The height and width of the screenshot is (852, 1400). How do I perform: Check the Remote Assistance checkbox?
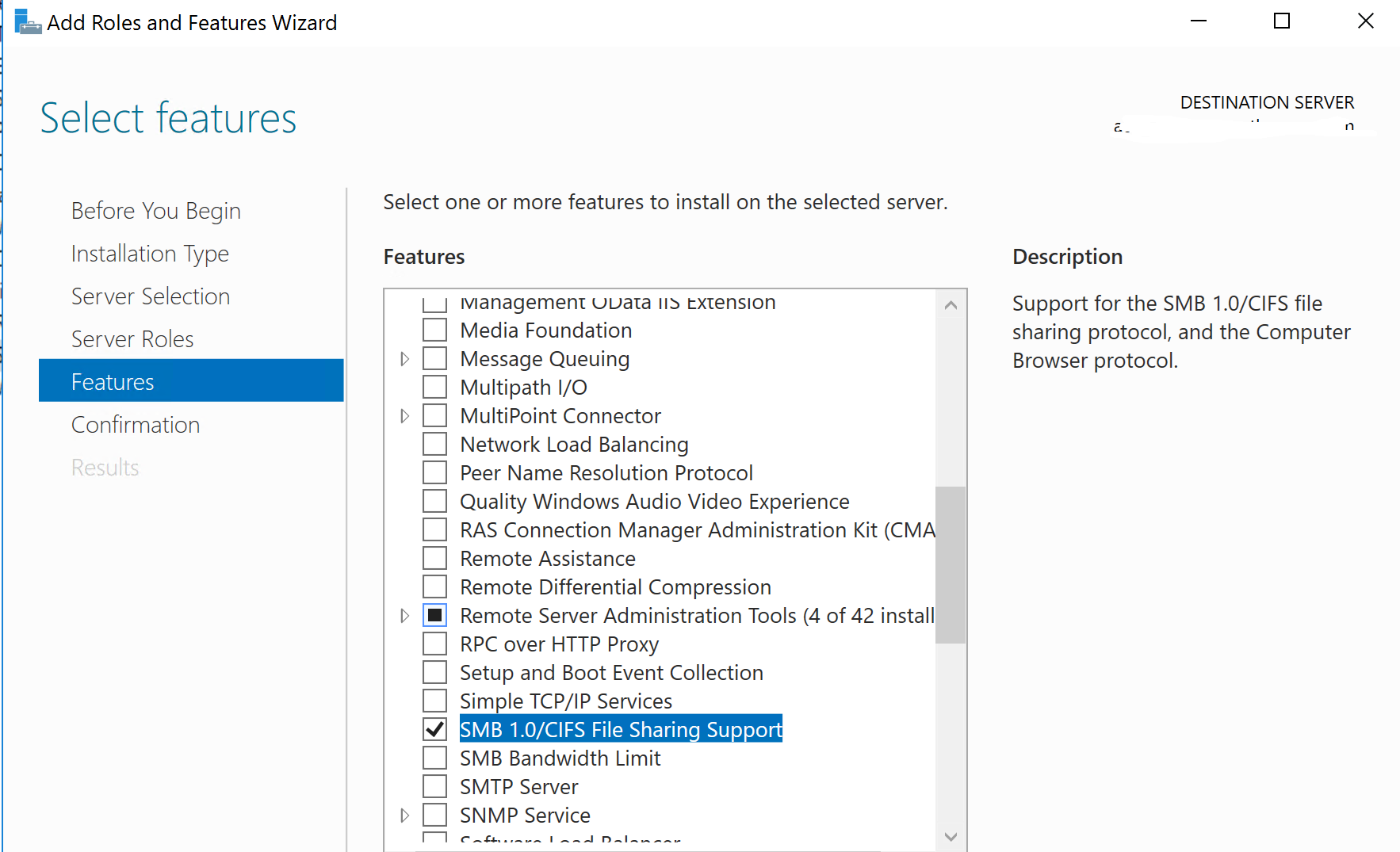point(434,559)
